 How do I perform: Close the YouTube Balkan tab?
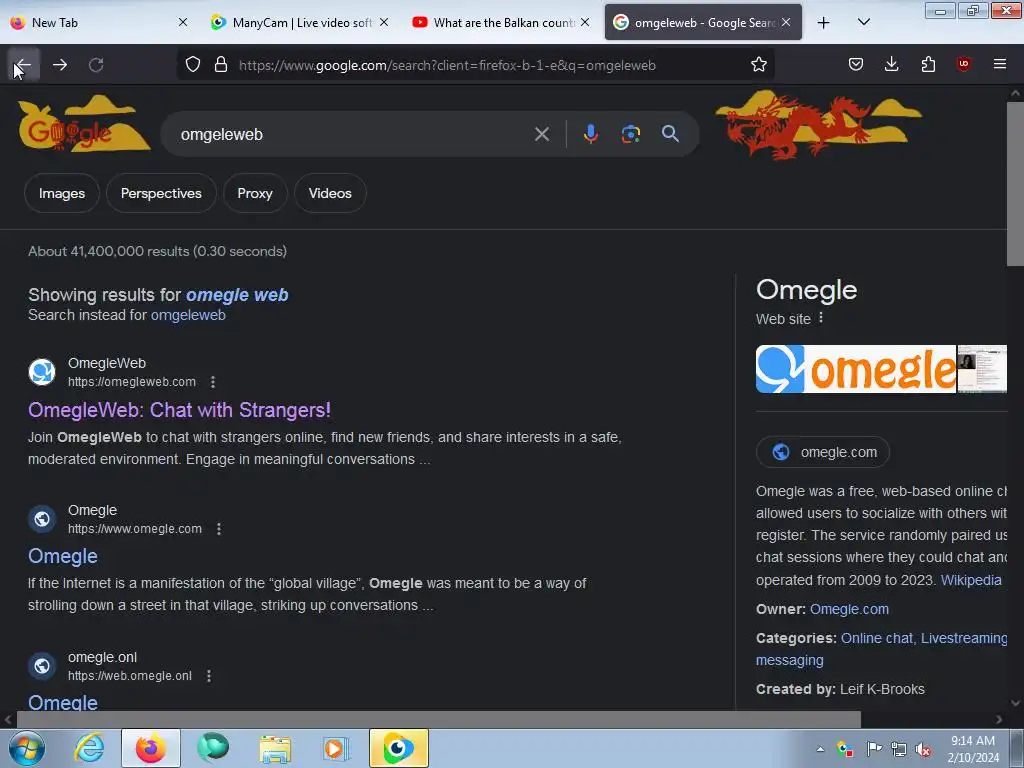(585, 23)
